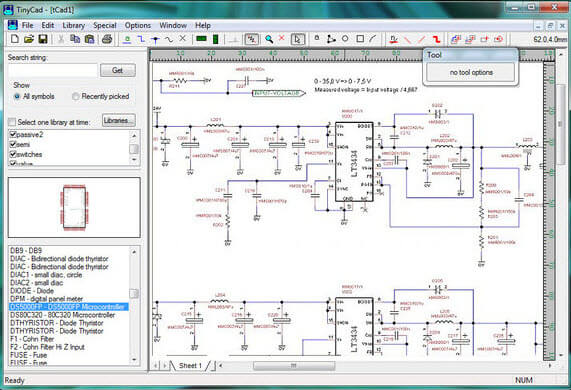Screen dimensions: 571x390
Task: Open the Window menu
Action: pos(173,25)
